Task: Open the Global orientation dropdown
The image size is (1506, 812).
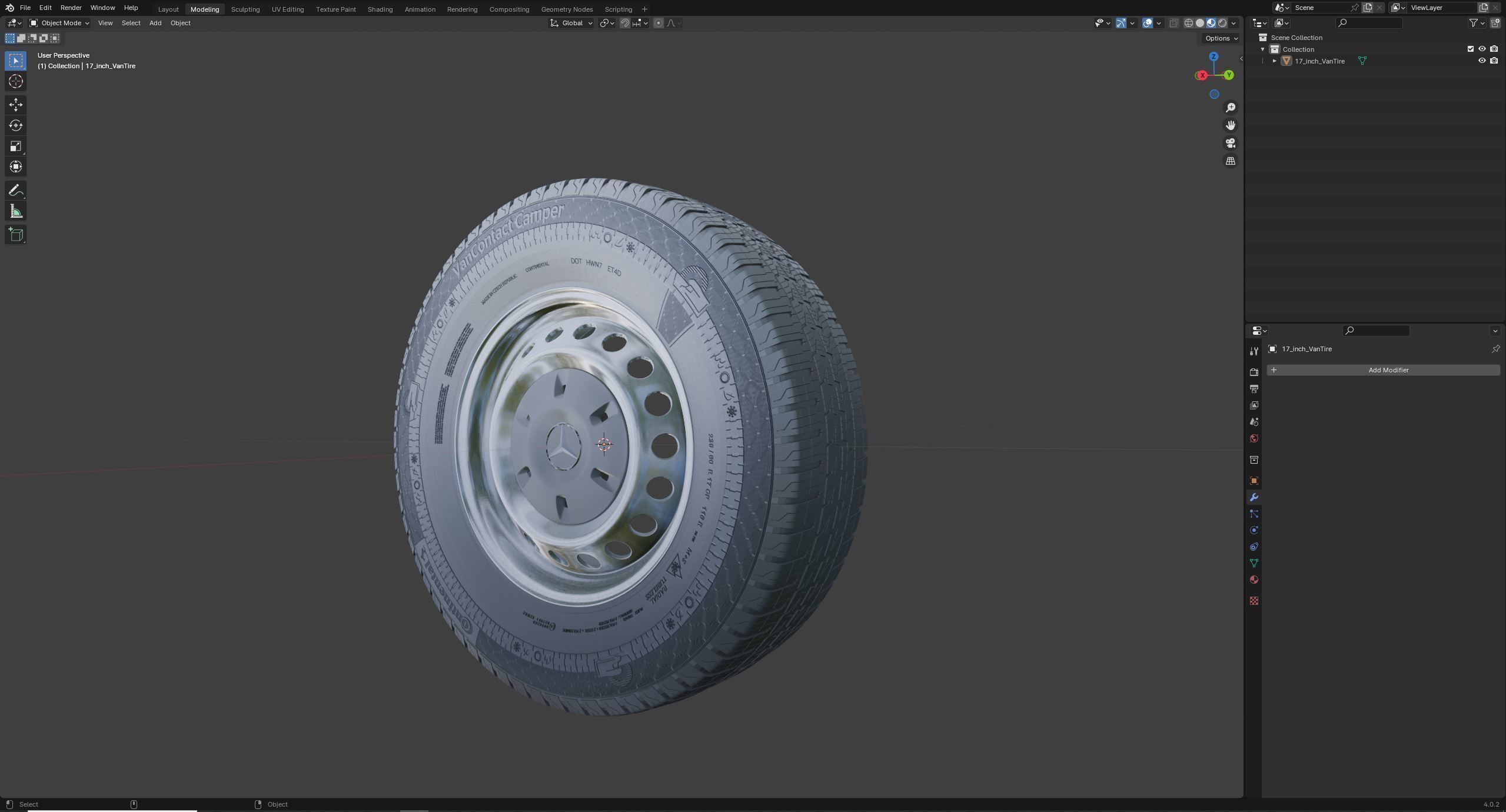Action: pos(571,23)
